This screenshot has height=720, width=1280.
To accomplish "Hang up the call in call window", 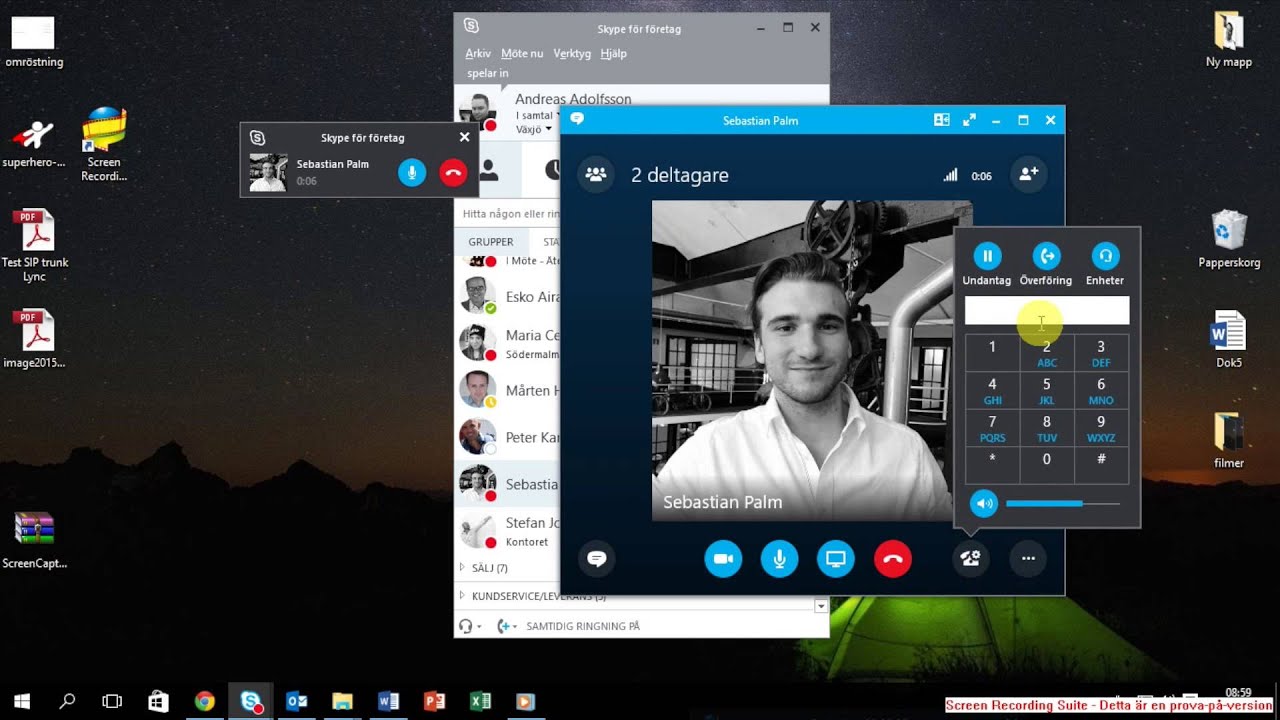I will coord(893,559).
